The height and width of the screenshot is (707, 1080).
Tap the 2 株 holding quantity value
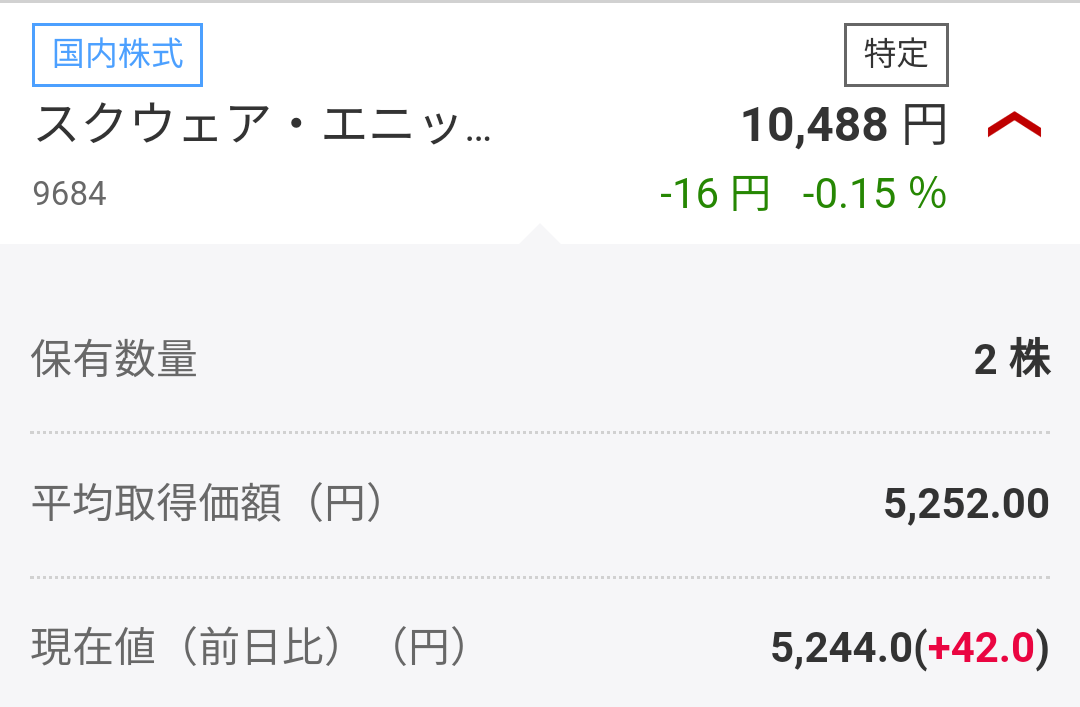tap(1011, 359)
